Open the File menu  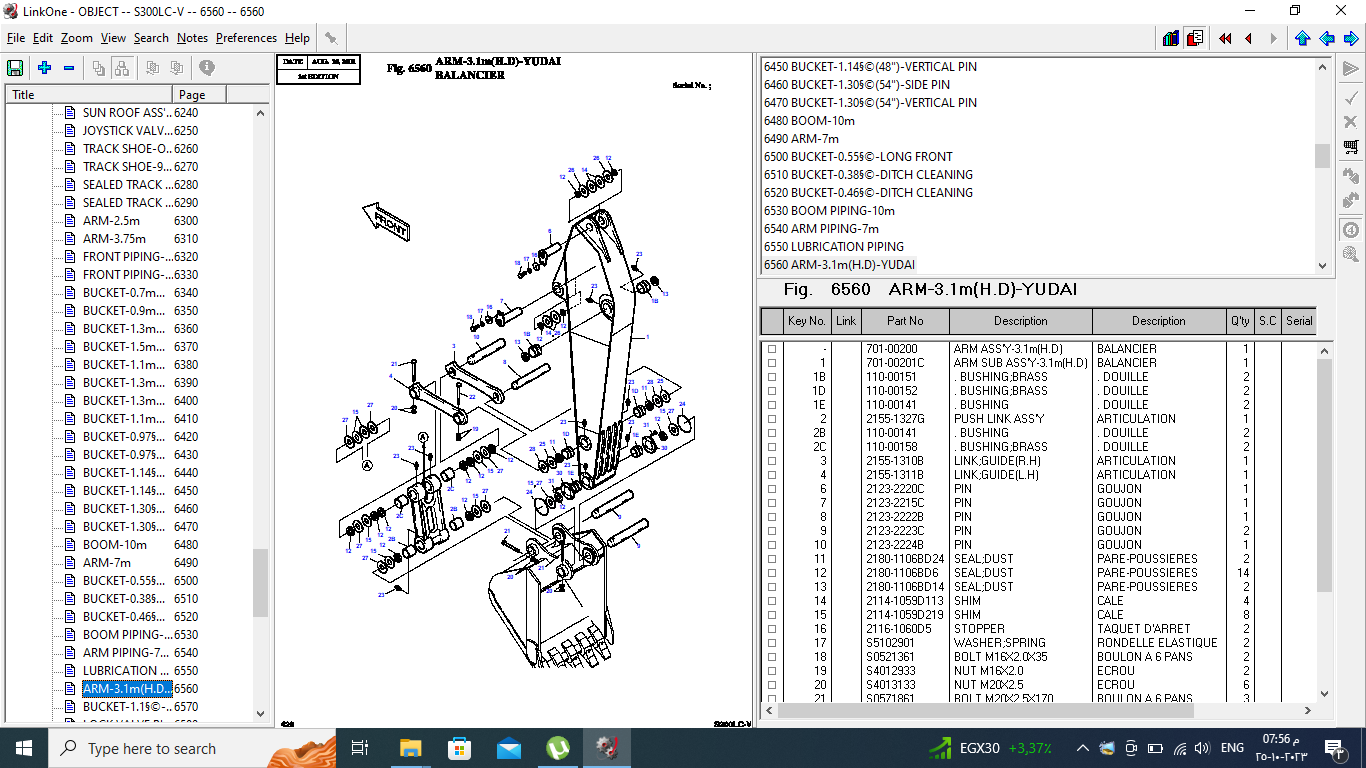(x=15, y=38)
